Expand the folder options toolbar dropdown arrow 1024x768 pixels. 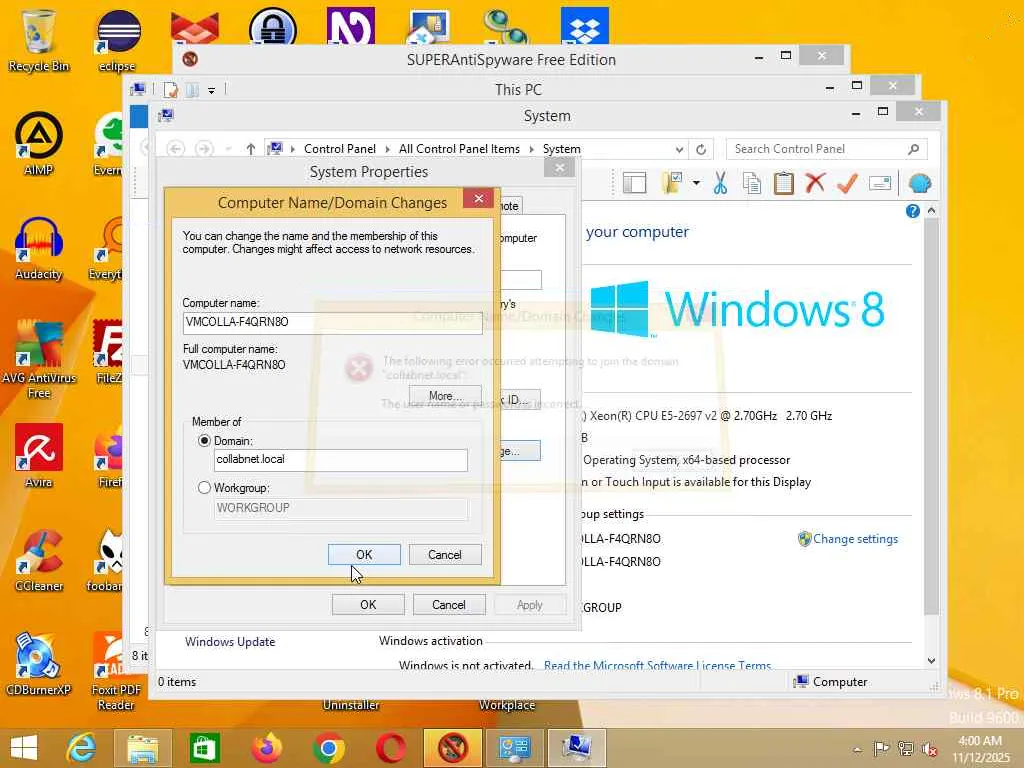click(696, 184)
